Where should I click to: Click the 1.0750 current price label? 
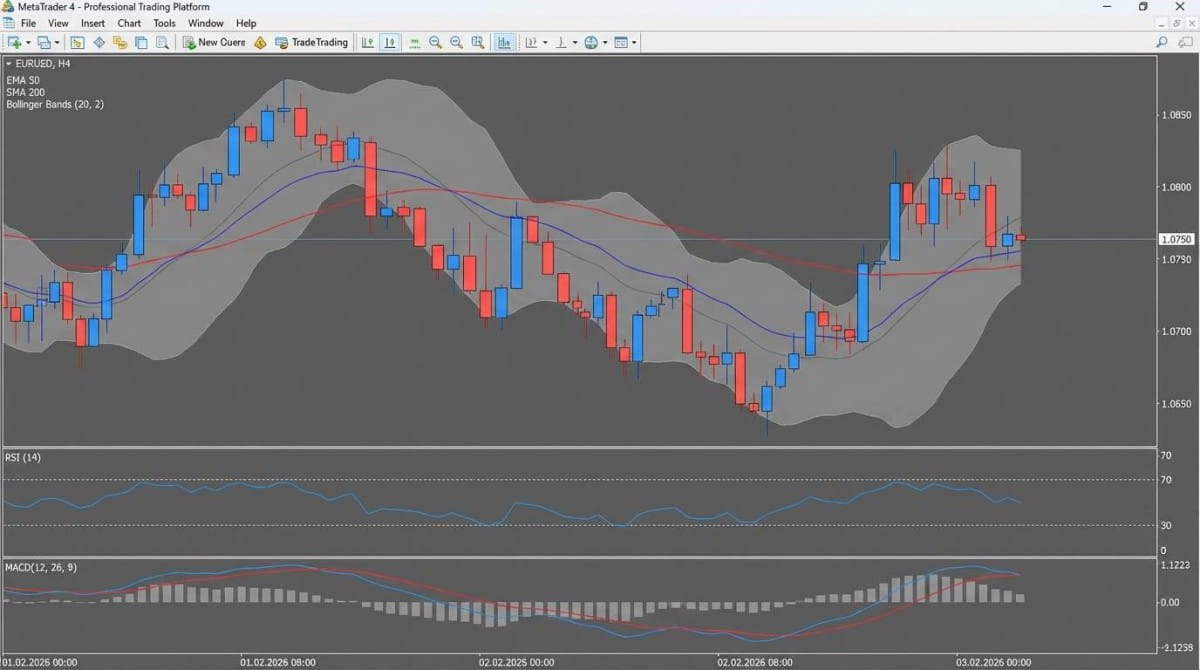point(1176,239)
